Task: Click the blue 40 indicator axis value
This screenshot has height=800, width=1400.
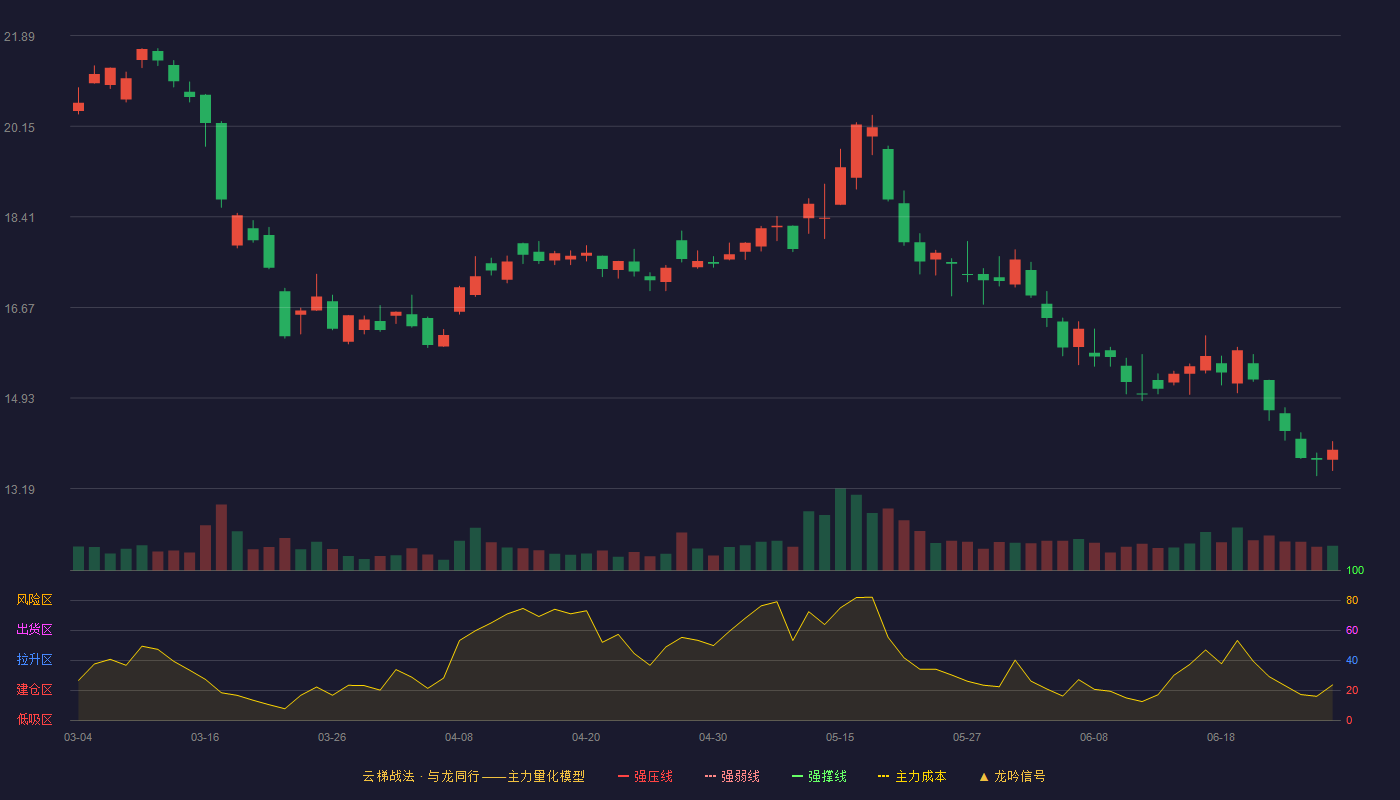Action: pos(1352,660)
